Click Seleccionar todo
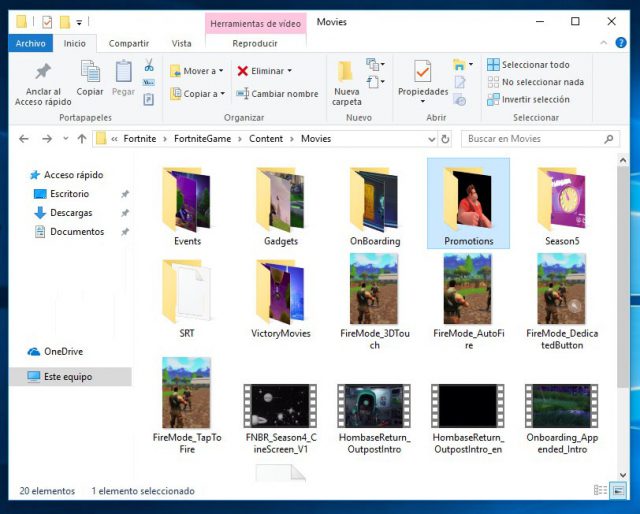 (x=535, y=65)
